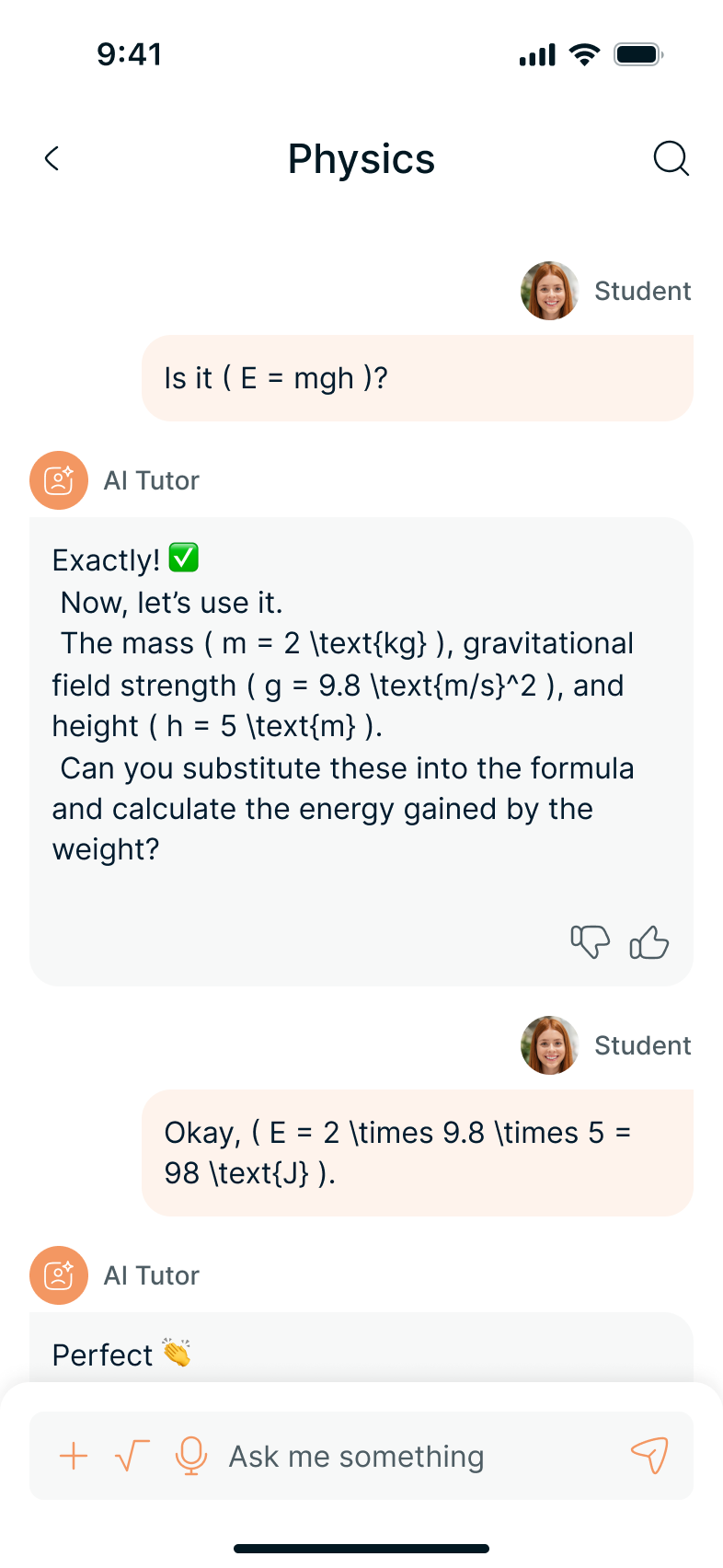723x1568 pixels.
Task: Tap the microphone voice input icon
Action: tap(190, 1456)
